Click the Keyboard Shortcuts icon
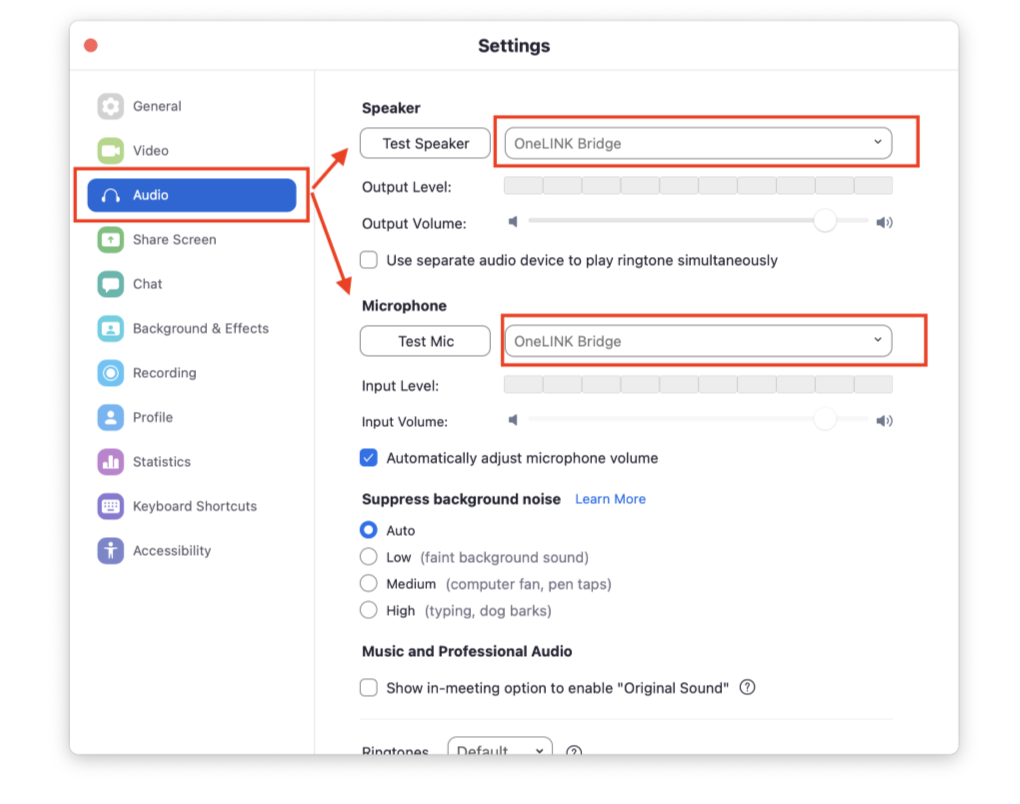The height and width of the screenshot is (804, 1020). [x=111, y=506]
